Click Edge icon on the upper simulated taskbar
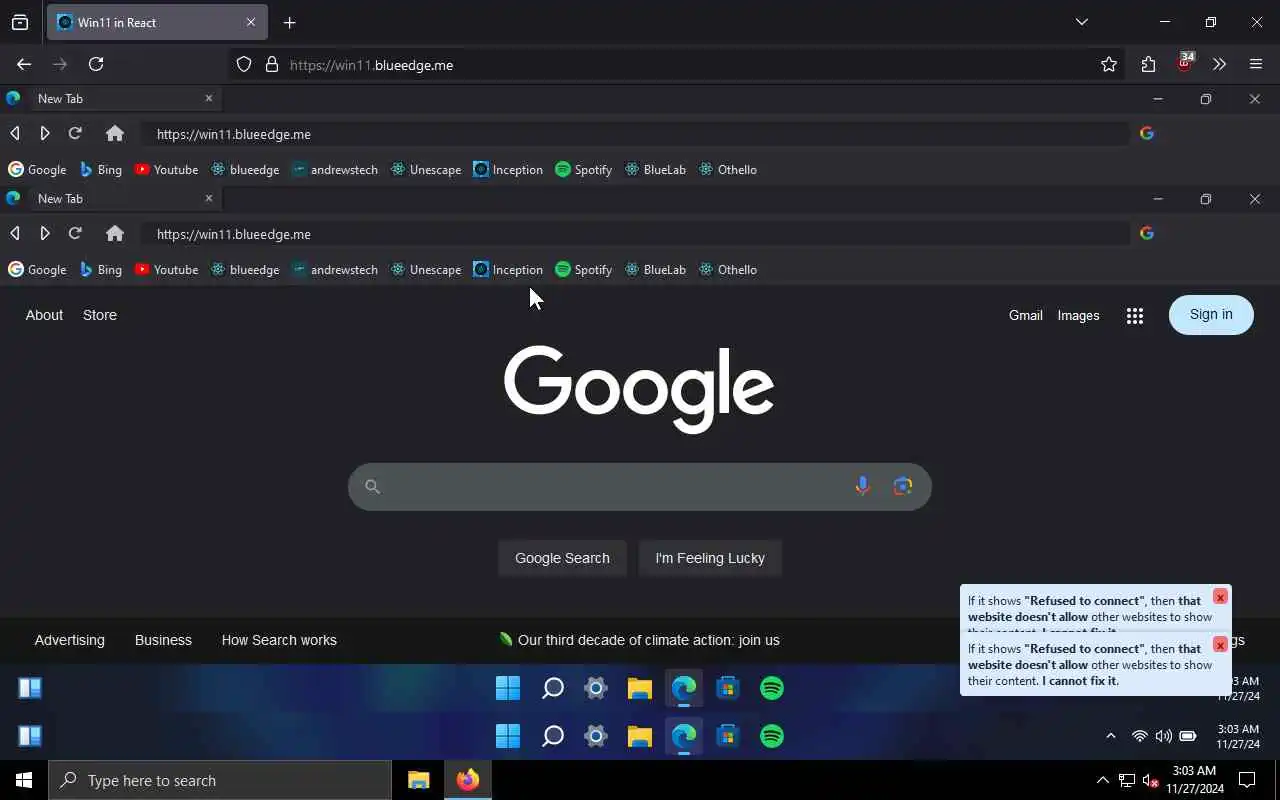 [x=684, y=688]
